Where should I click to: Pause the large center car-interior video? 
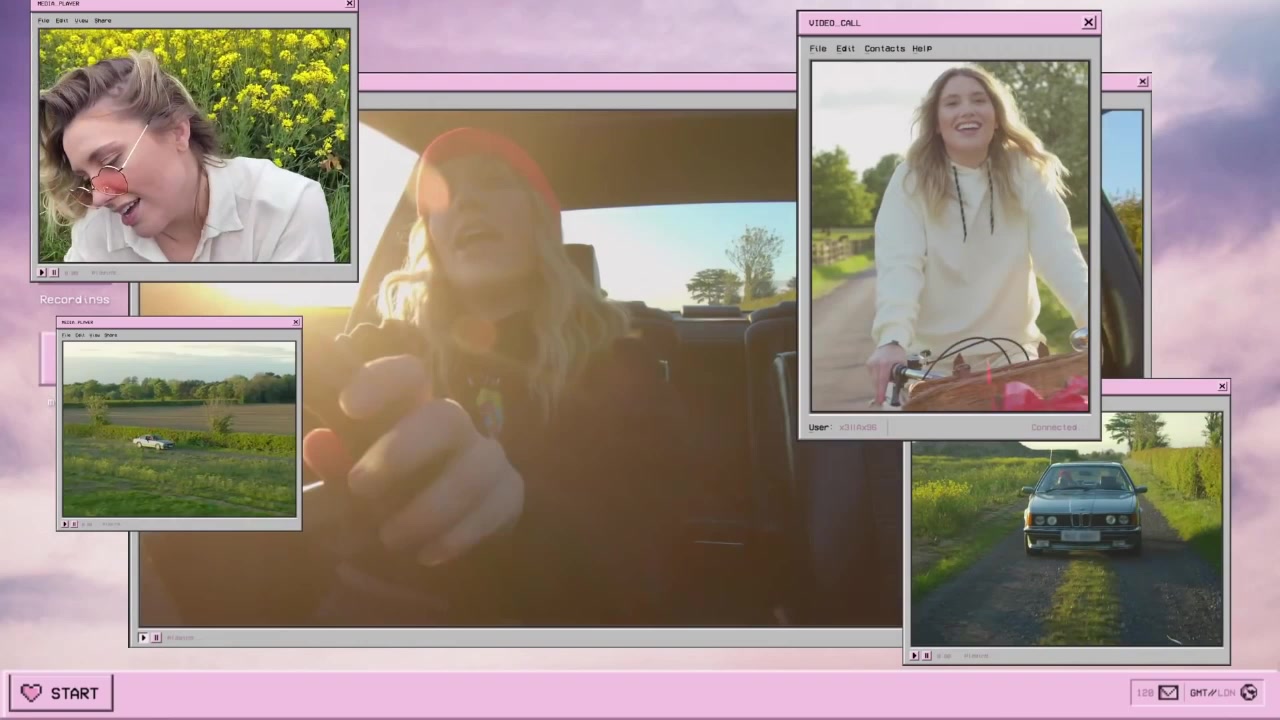[x=155, y=637]
